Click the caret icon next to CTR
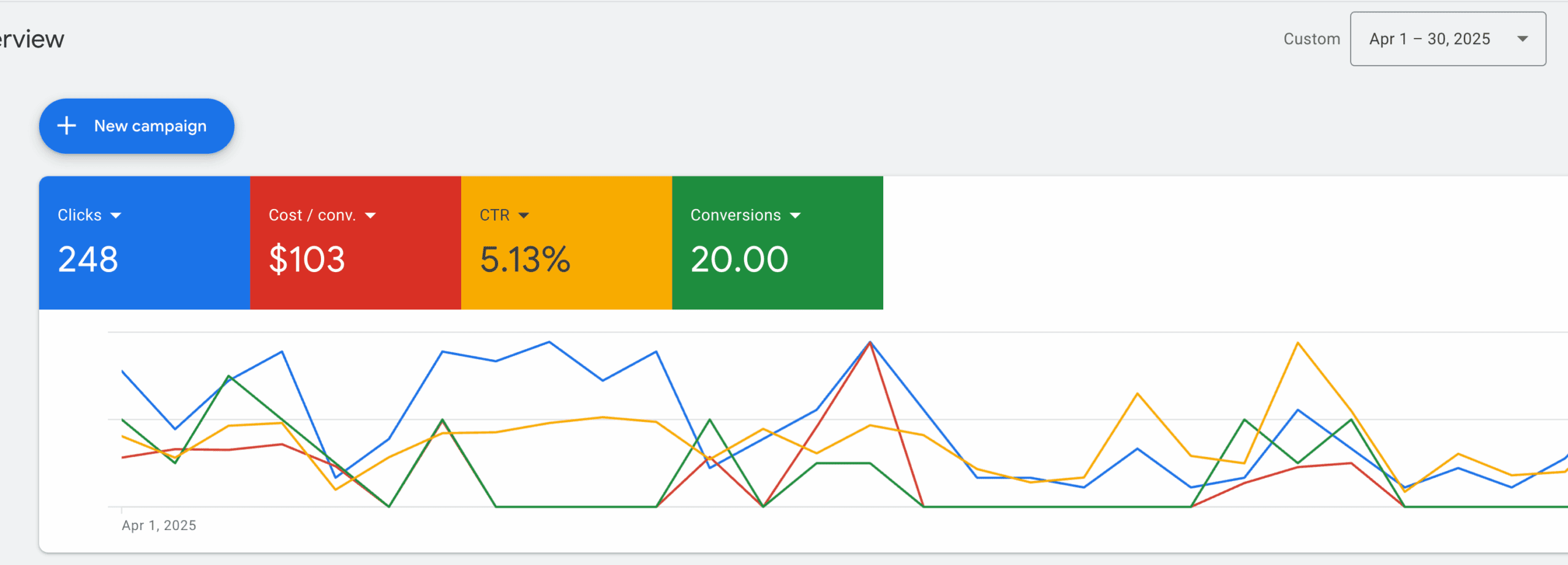Image resolution: width=1568 pixels, height=565 pixels. [525, 215]
